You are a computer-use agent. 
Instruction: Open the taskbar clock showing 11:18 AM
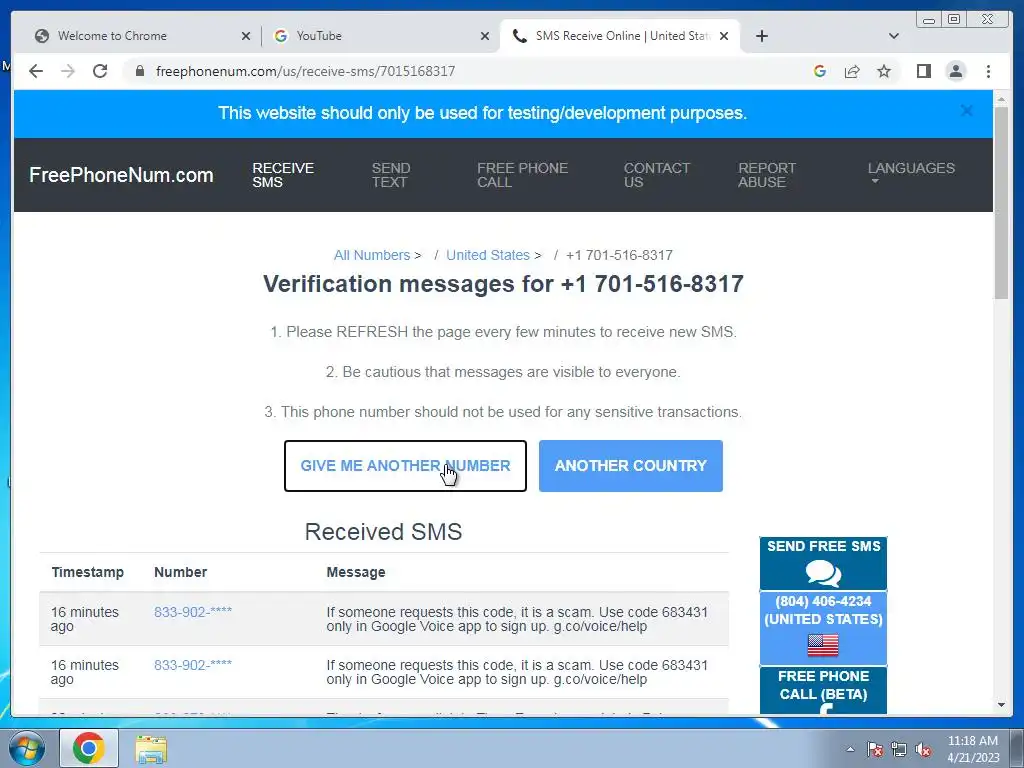point(973,749)
